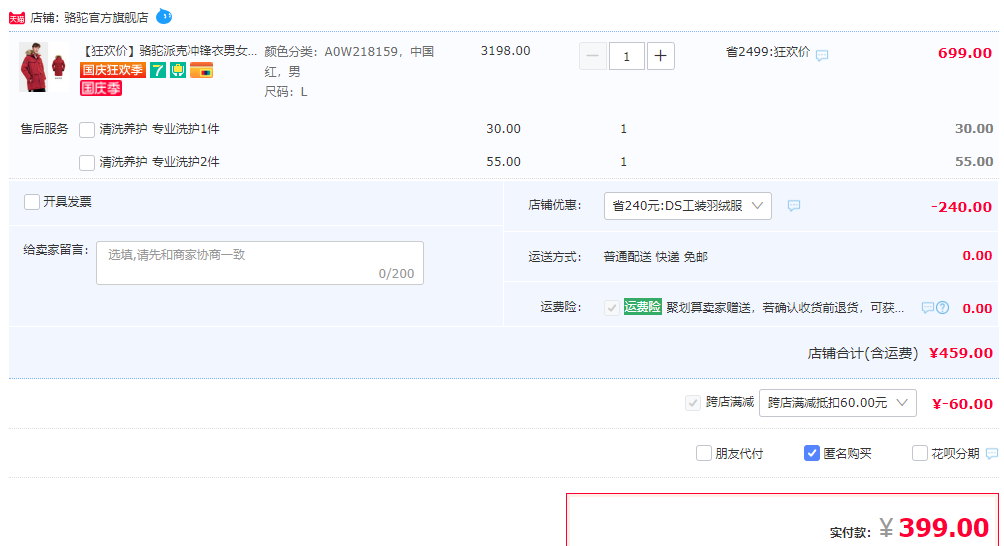Image resolution: width=1004 pixels, height=546 pixels.
Task: Click the 给卖家留言 message text box
Action: tap(260, 263)
